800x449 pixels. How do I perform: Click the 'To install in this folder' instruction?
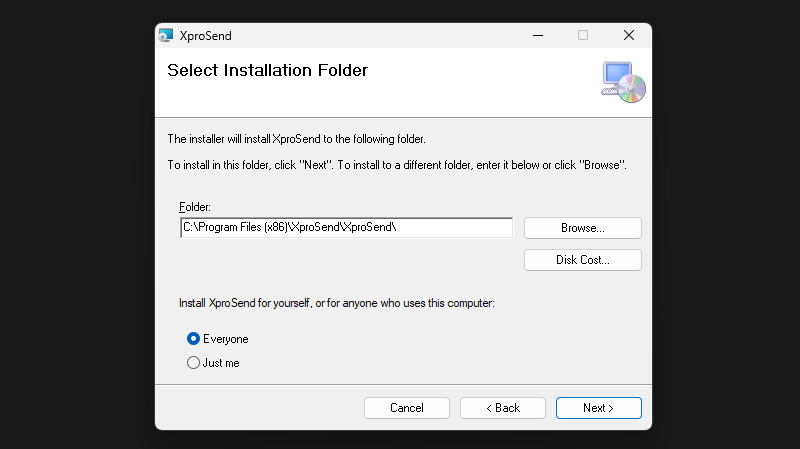point(396,164)
